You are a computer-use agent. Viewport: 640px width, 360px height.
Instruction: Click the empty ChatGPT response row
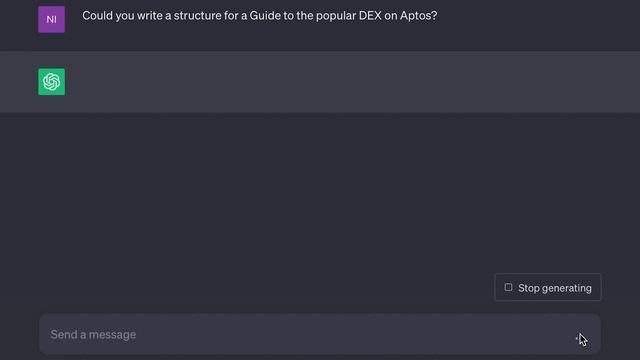tap(320, 82)
